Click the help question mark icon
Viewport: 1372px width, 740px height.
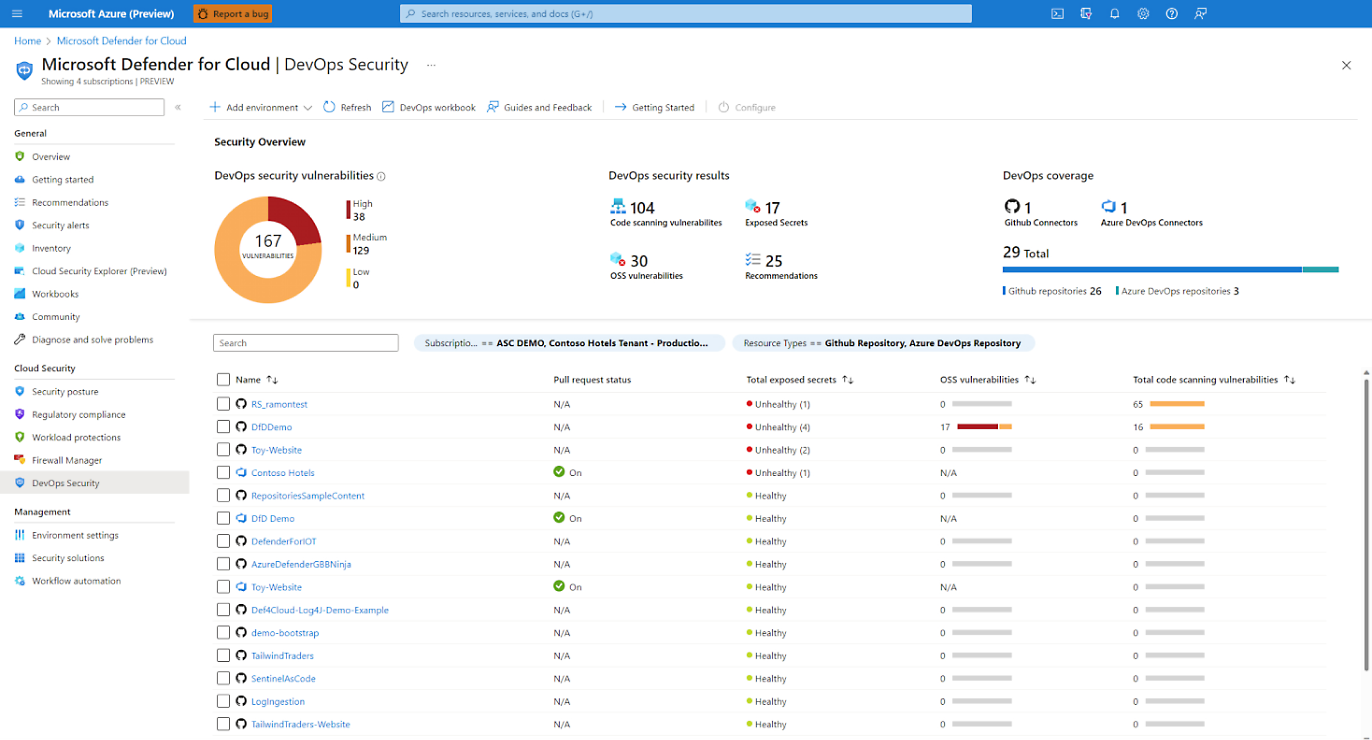(x=1172, y=14)
